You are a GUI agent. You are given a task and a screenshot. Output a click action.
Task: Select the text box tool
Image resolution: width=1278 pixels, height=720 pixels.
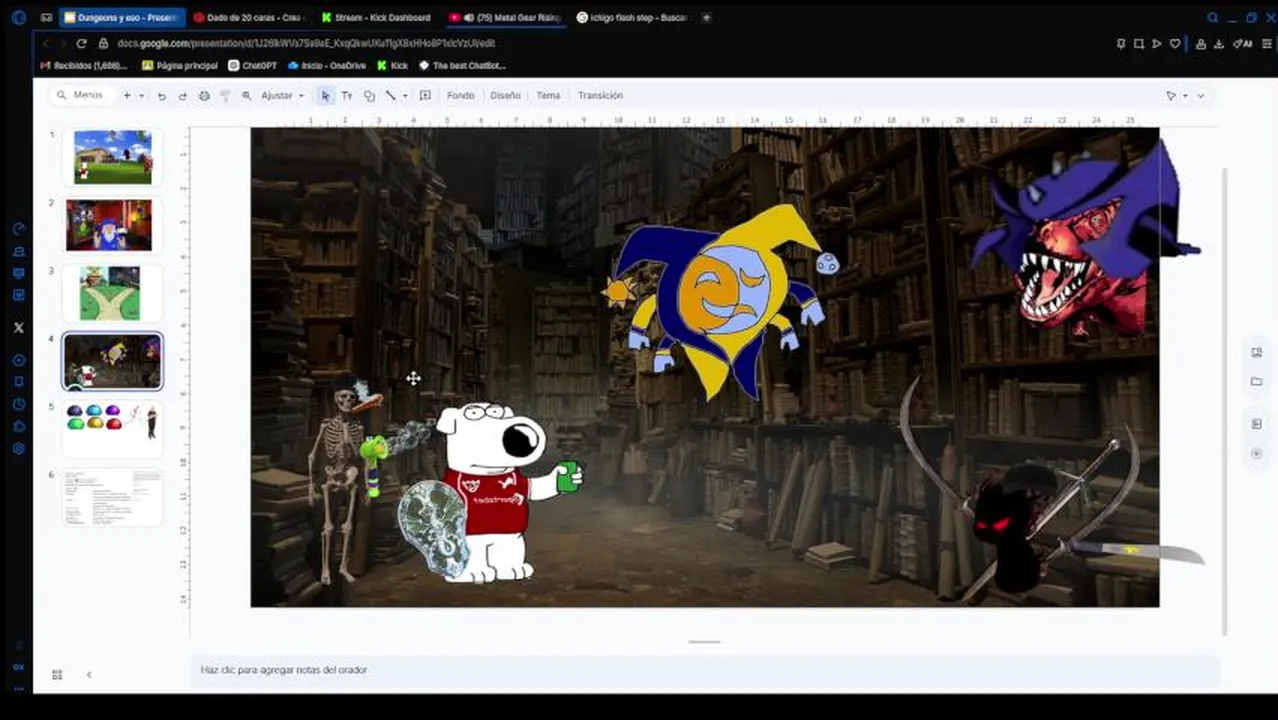coord(347,96)
